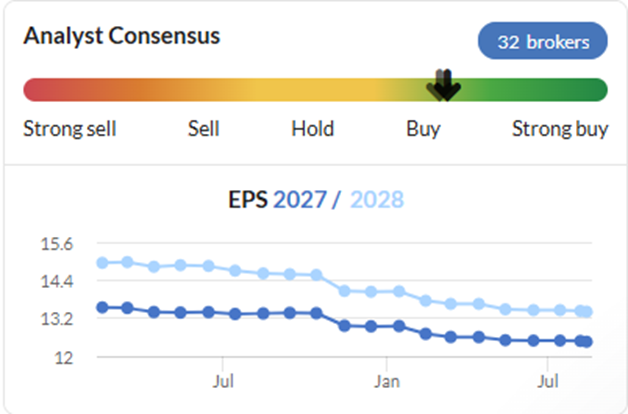Select first light blue 2028 EPS data point
The image size is (628, 414).
click(103, 263)
